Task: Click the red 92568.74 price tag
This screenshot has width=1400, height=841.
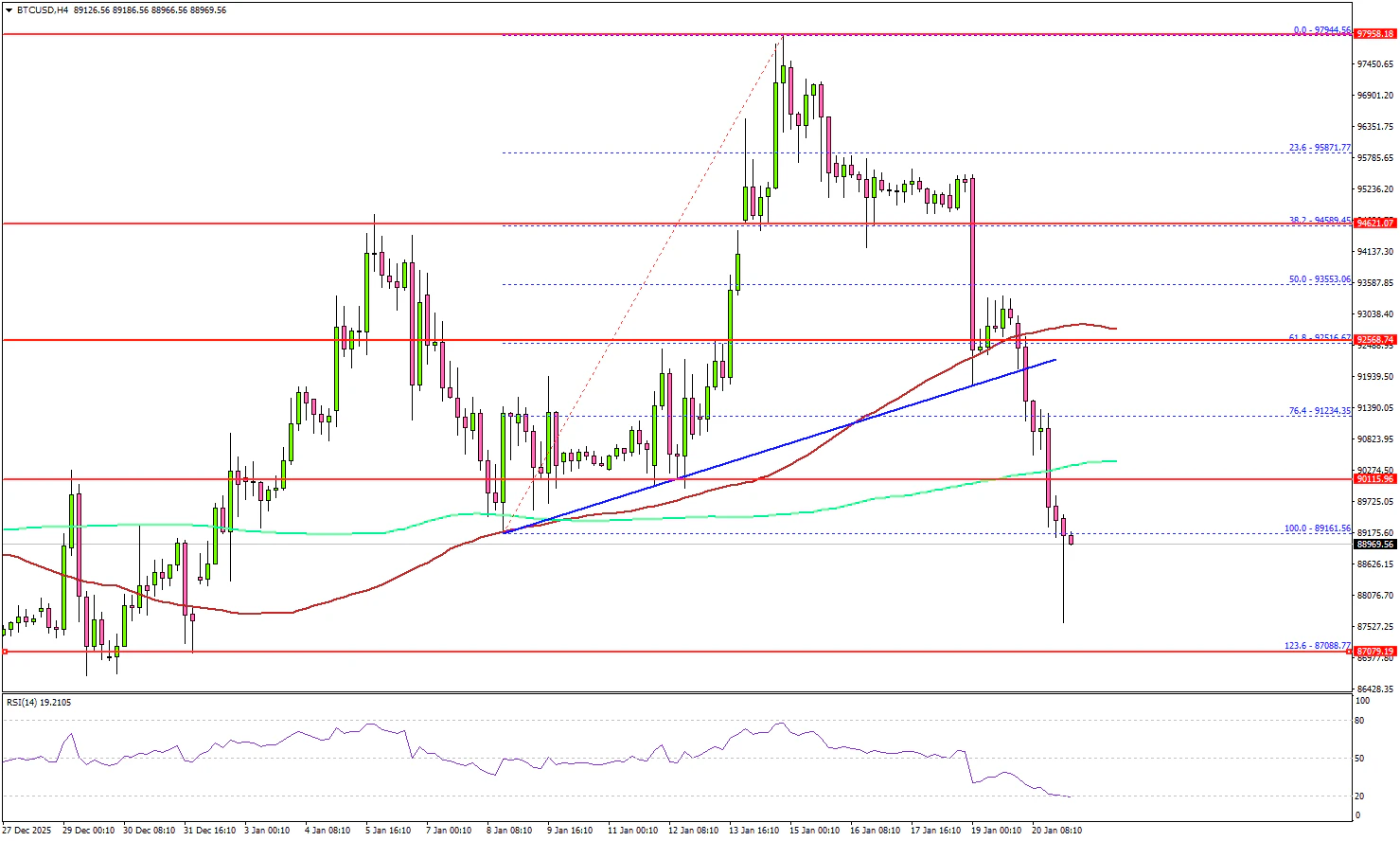Action: click(x=1374, y=340)
